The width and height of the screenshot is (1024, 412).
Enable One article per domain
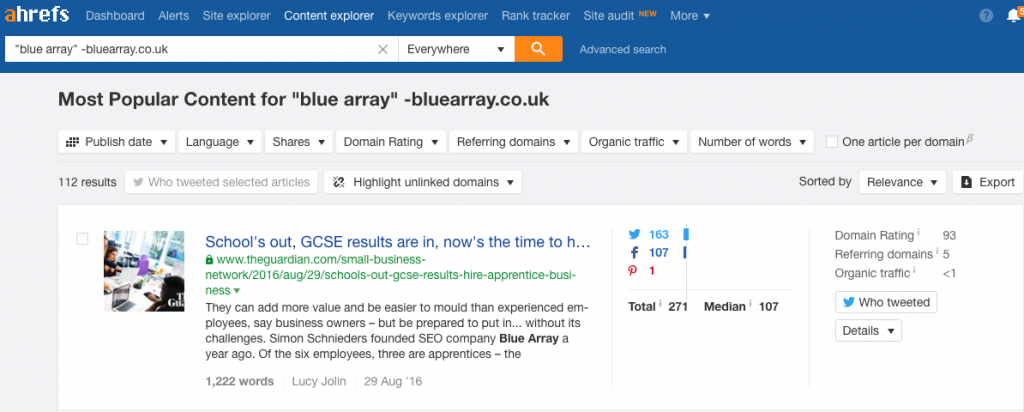(832, 142)
